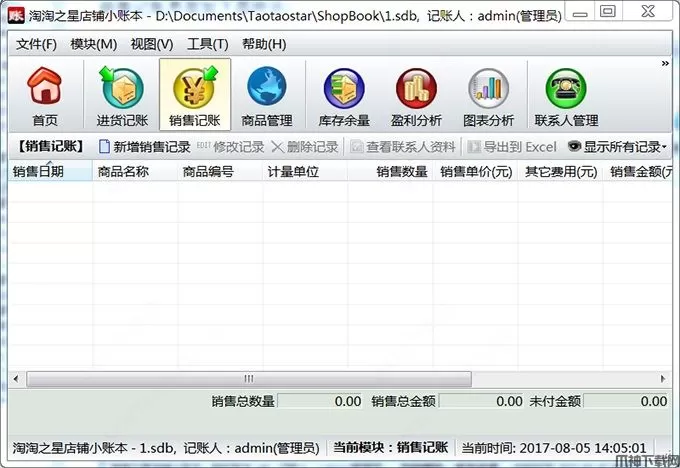Click status bar 当前时间 entry
Screen dimensions: 680x468
click(553, 448)
